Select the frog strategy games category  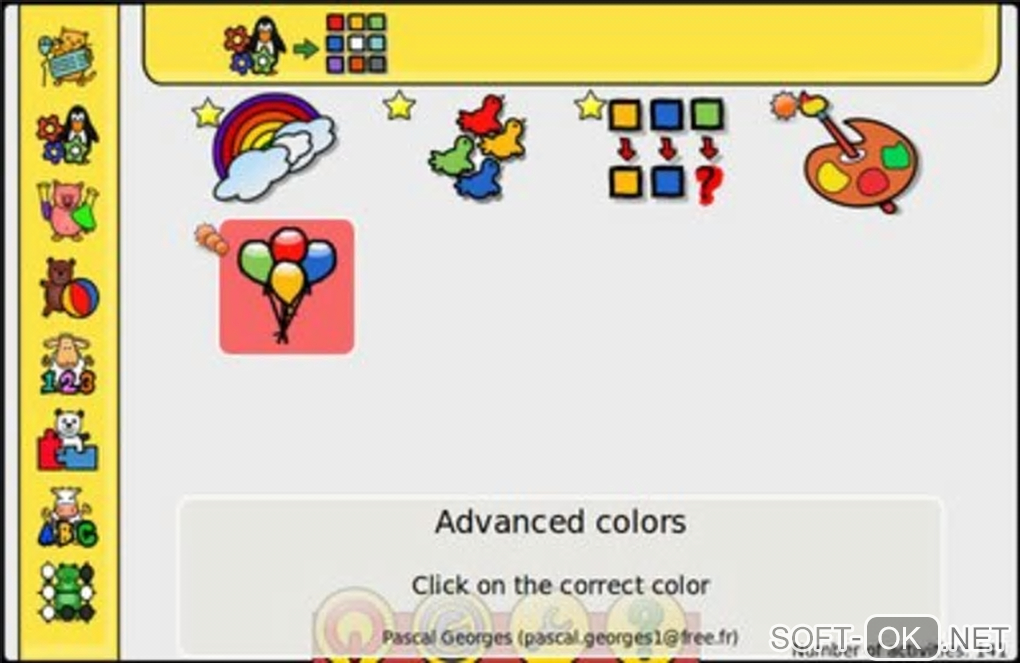point(67,593)
